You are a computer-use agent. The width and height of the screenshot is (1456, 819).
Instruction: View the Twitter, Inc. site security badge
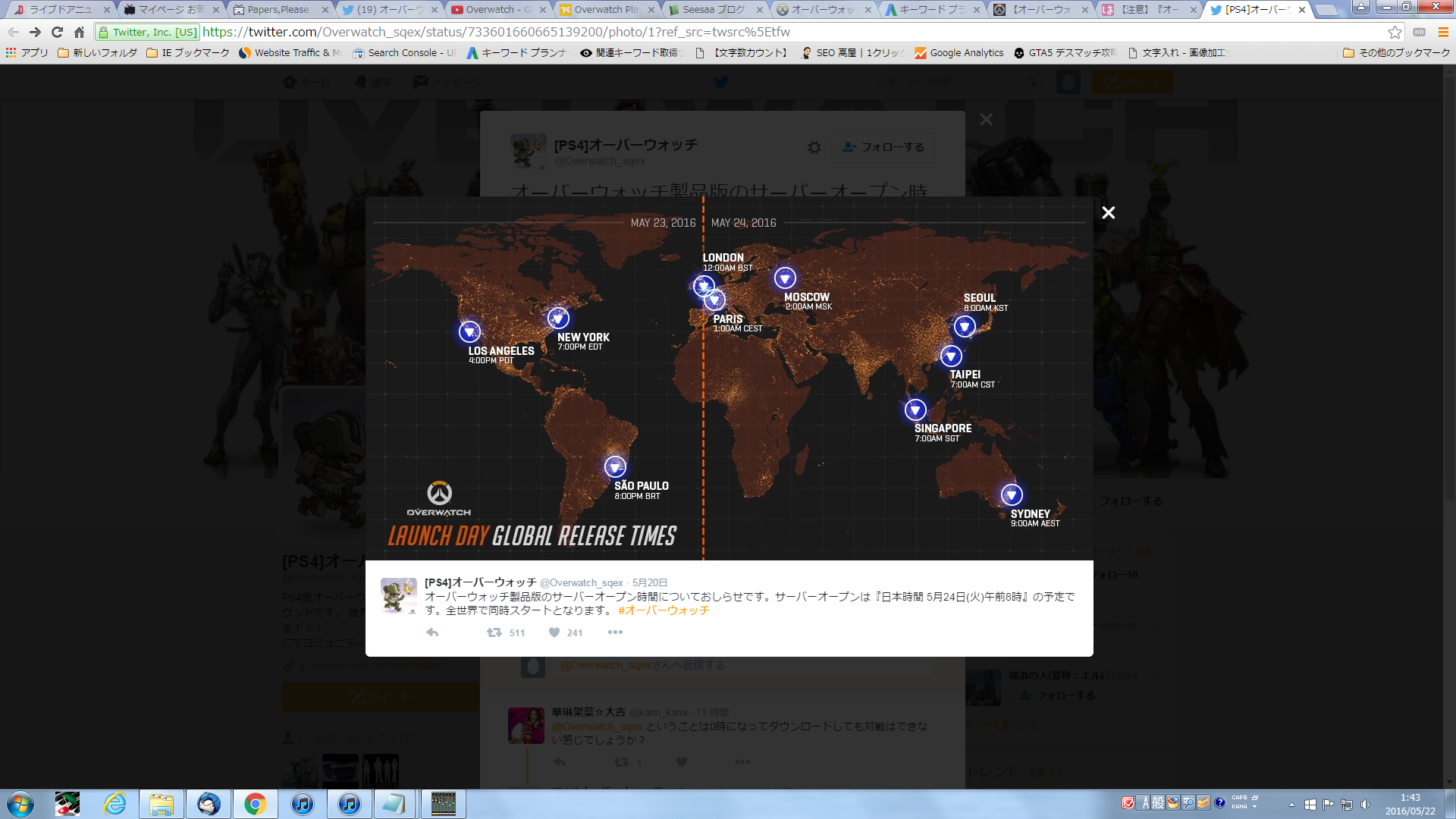(148, 32)
